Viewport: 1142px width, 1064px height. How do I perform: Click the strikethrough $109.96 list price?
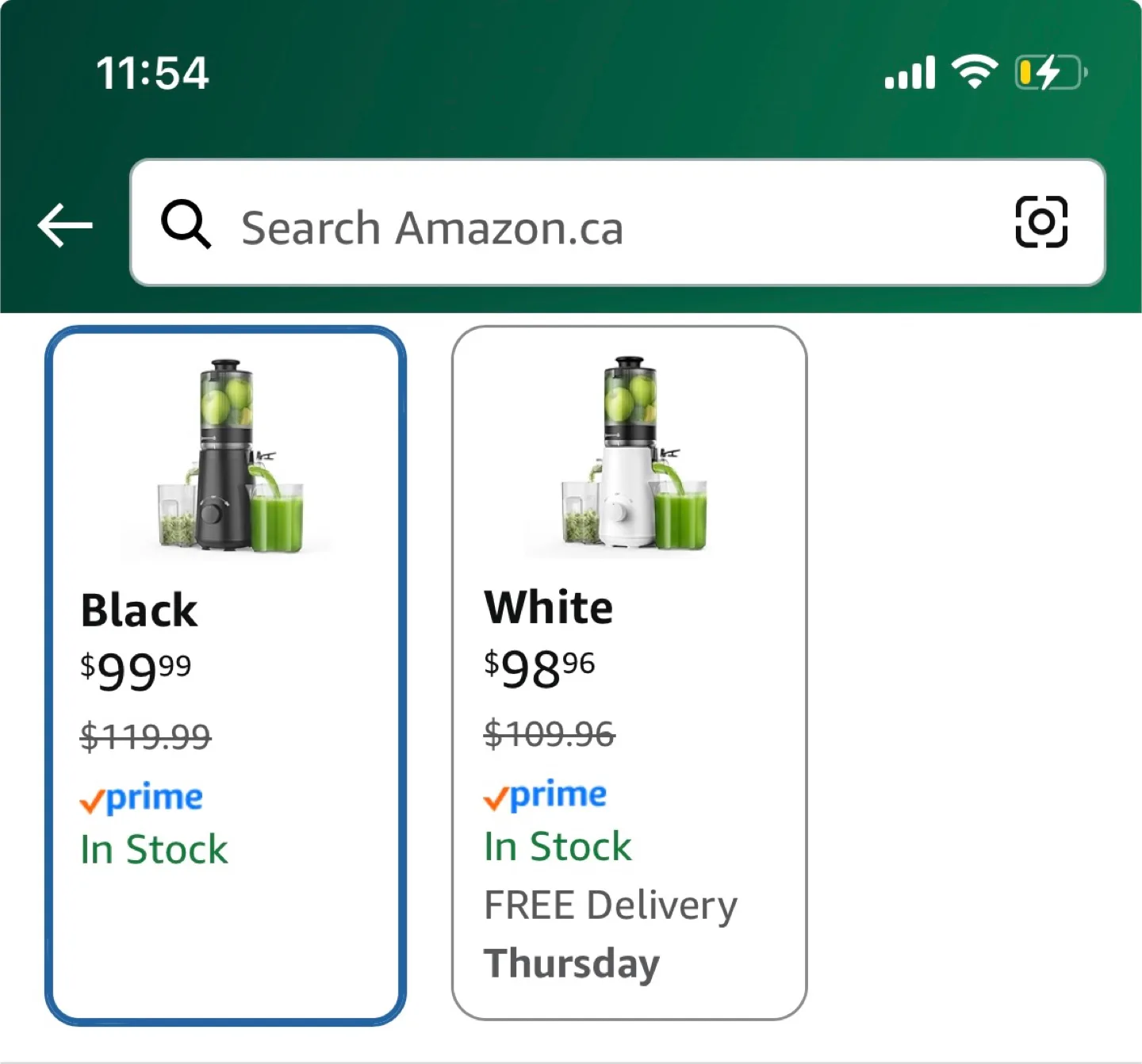point(550,733)
